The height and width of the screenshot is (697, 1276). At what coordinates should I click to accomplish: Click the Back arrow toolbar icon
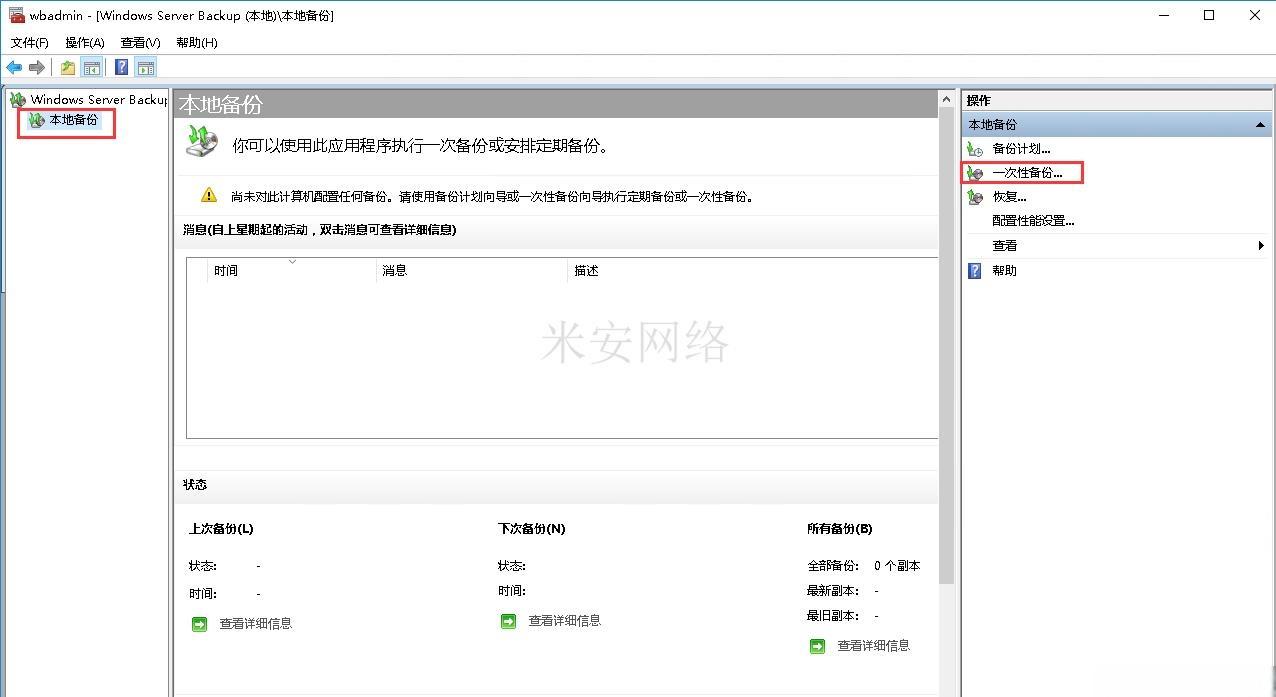click(14, 67)
